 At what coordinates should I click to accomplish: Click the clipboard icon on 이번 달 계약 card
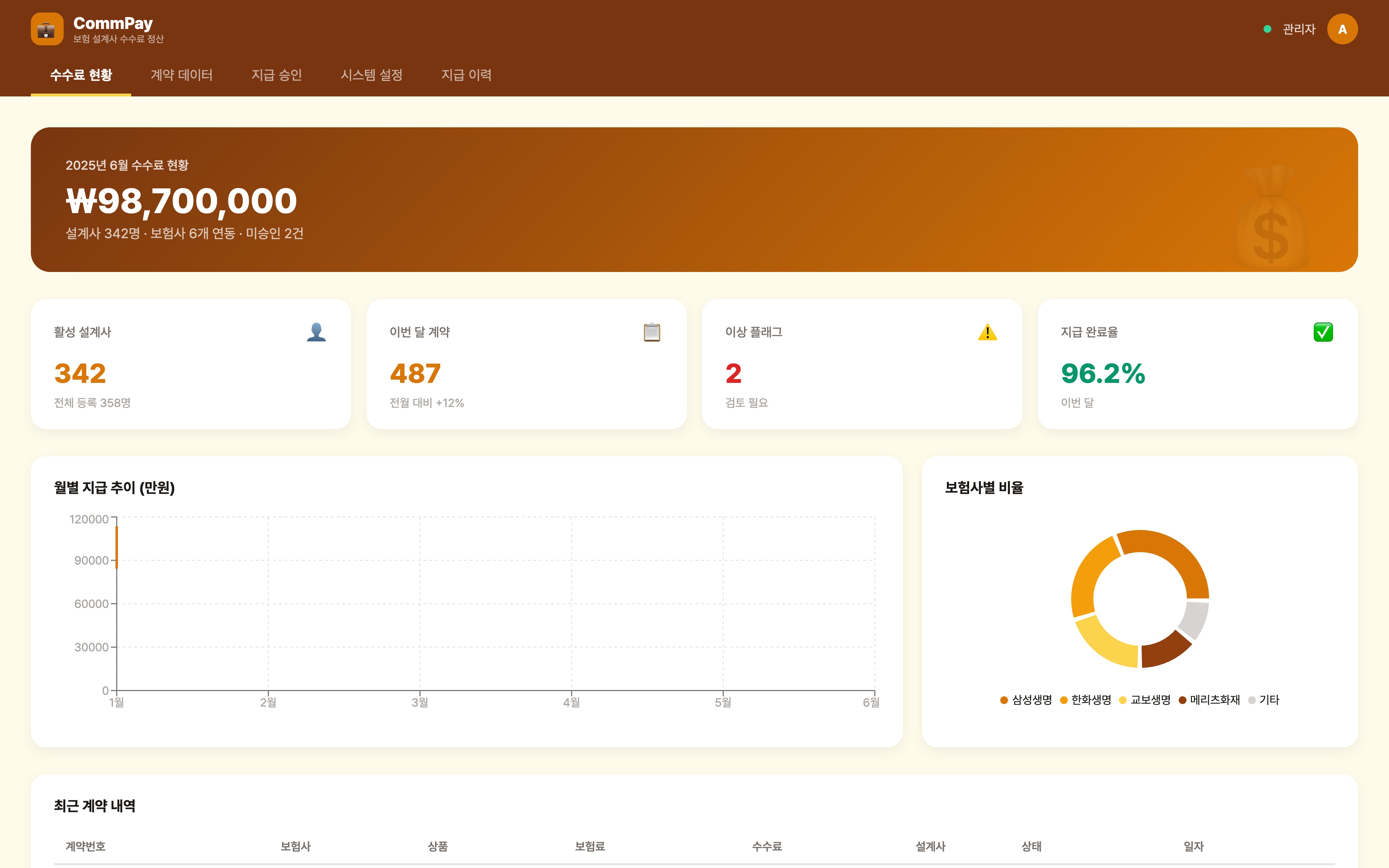(651, 332)
